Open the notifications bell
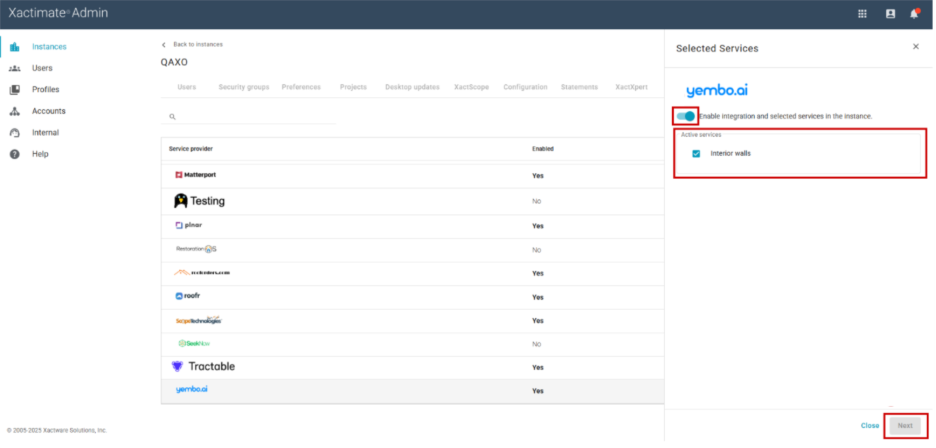Image resolution: width=936 pixels, height=448 pixels. coord(914,14)
